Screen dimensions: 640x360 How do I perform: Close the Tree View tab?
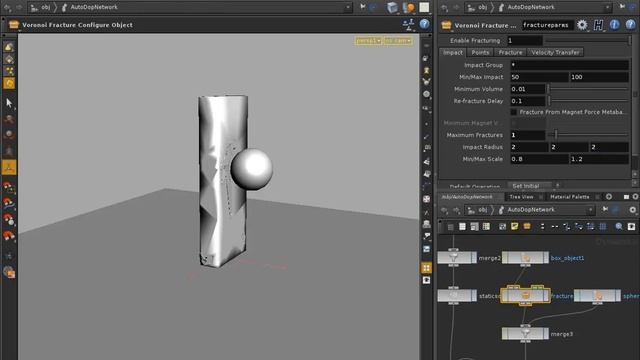[541, 197]
